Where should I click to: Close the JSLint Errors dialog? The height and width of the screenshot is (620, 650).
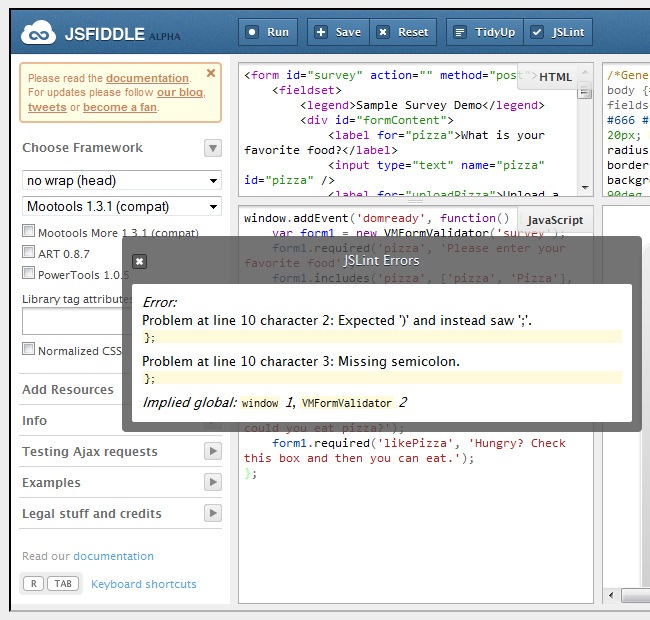click(x=140, y=261)
